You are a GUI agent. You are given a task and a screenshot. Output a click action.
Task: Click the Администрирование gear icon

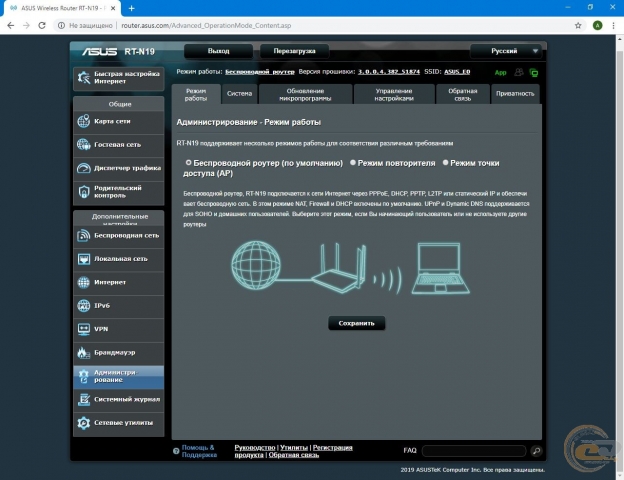[84, 376]
